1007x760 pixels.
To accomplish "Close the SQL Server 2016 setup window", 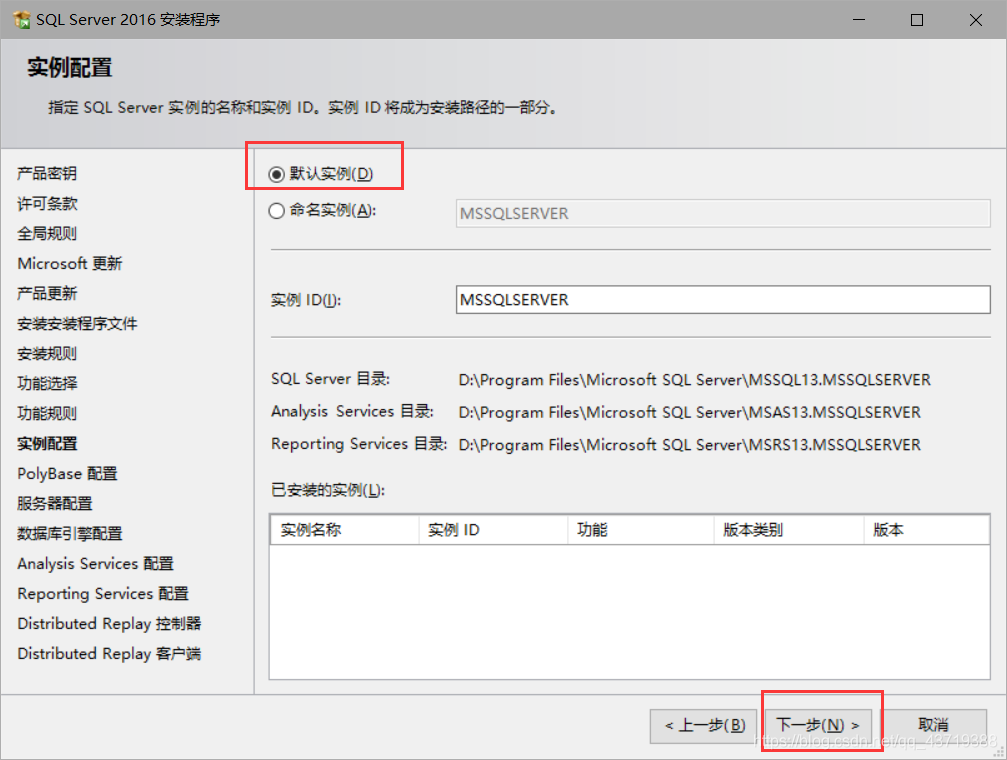I will tap(976, 20).
